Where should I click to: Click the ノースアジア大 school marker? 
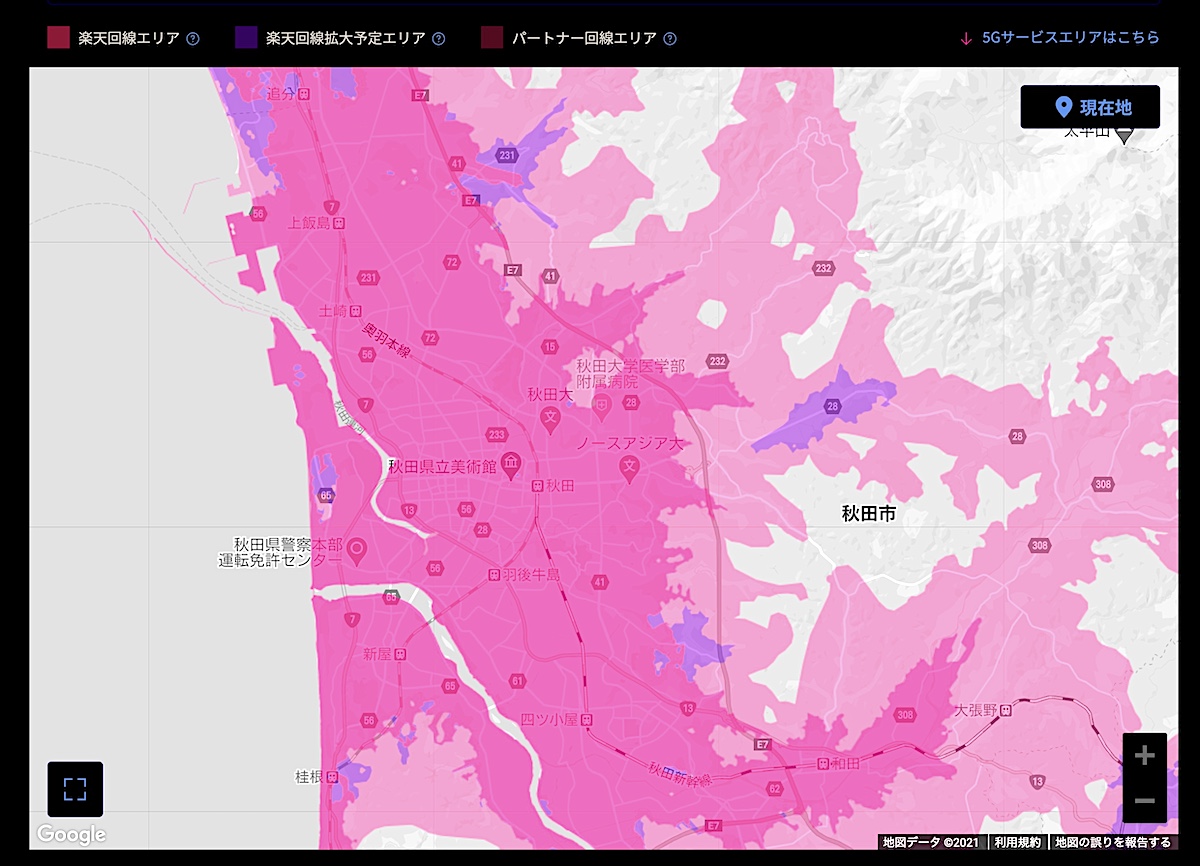coord(629,468)
